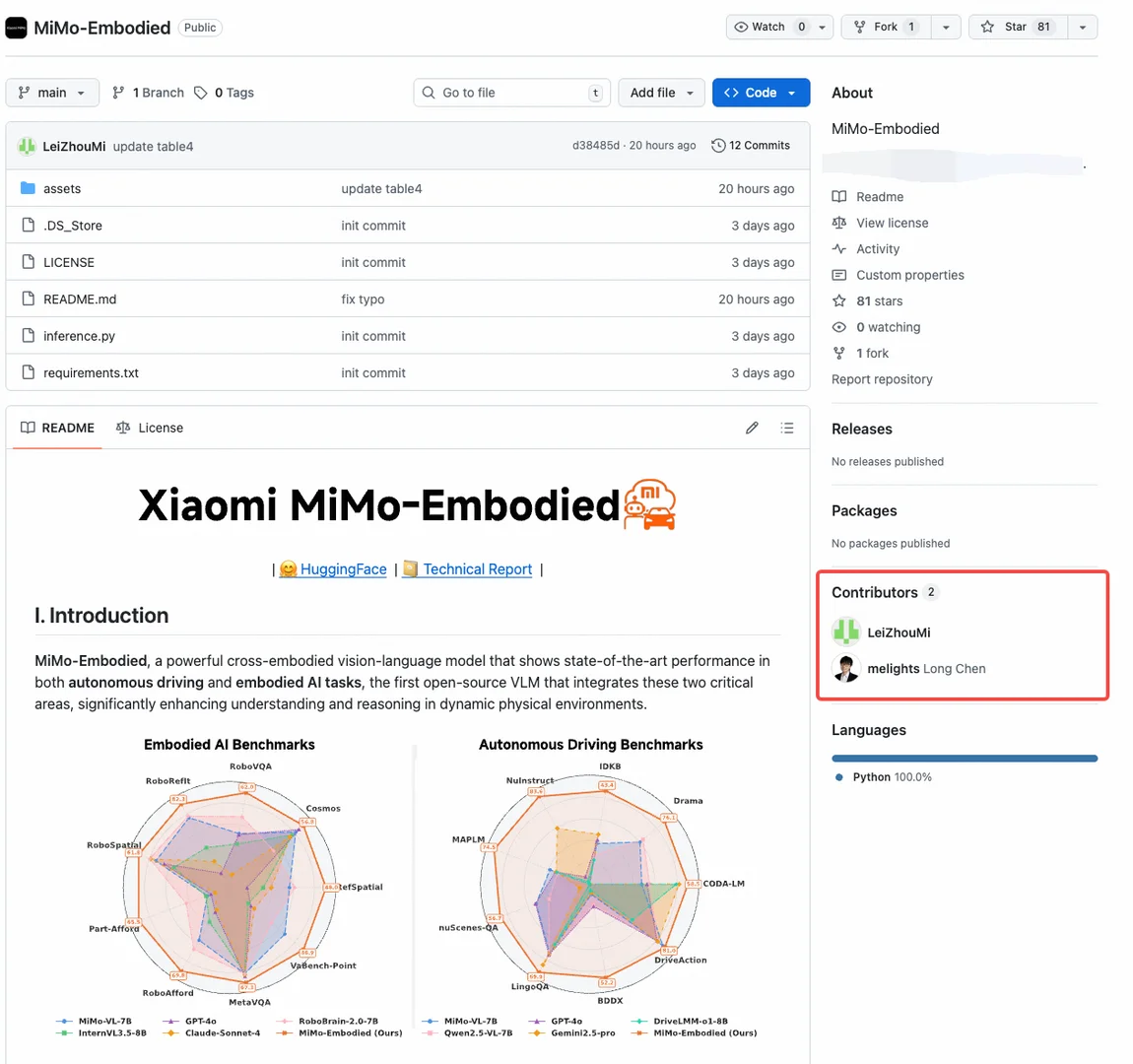Click the .DS_Store file icon
This screenshot has height=1064, width=1133.
29,226
